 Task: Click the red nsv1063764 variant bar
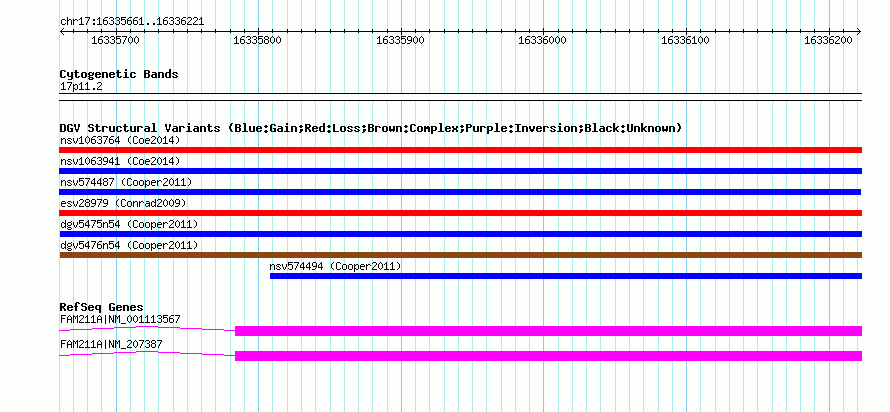(460, 150)
